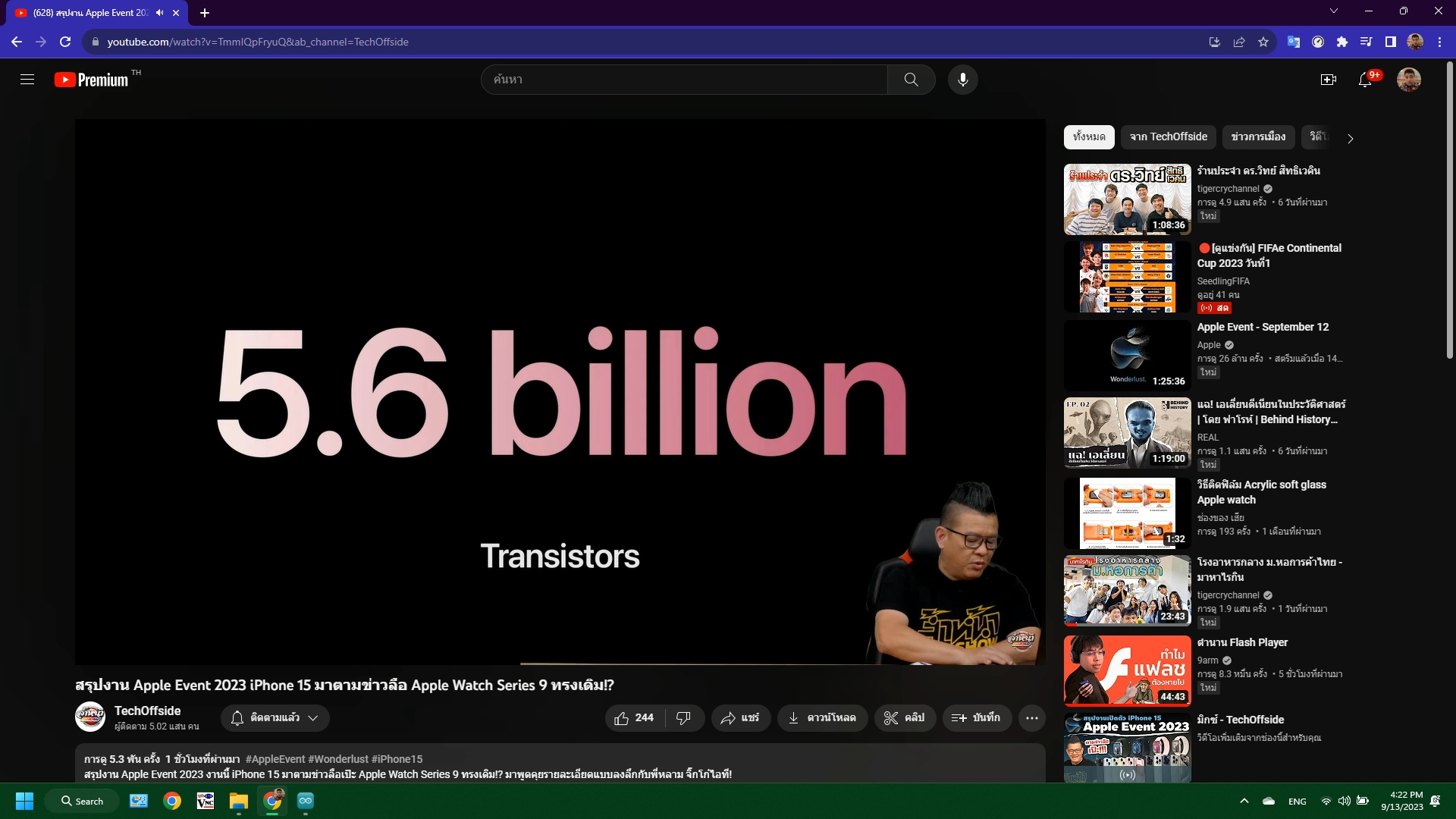
Task: Open the verified Apple channel name
Action: click(x=1209, y=345)
